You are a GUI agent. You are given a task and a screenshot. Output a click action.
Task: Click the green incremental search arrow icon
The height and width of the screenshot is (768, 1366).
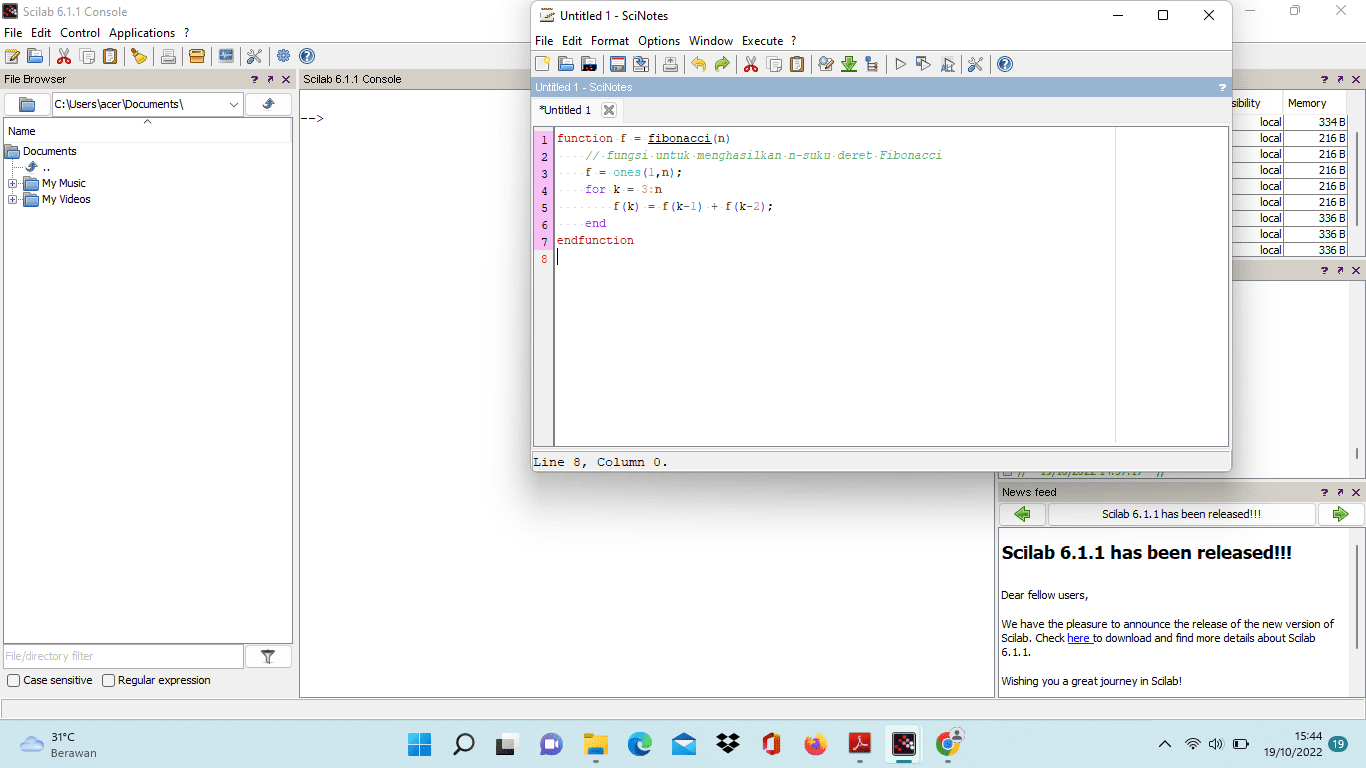(x=849, y=64)
